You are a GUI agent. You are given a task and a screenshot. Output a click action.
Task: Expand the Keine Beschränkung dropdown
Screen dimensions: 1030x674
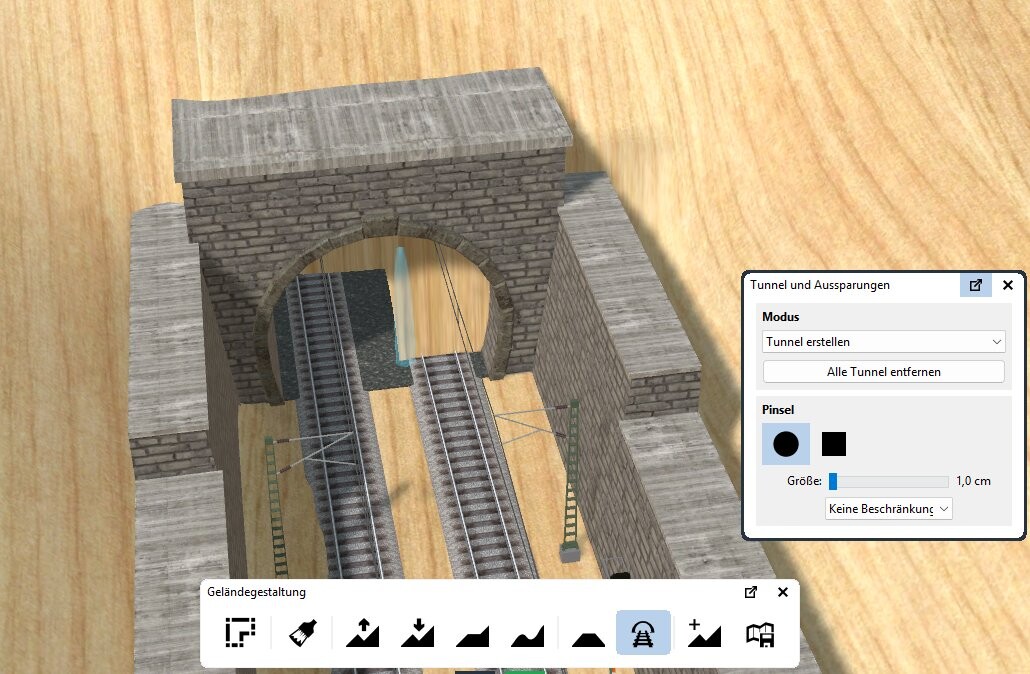click(889, 509)
